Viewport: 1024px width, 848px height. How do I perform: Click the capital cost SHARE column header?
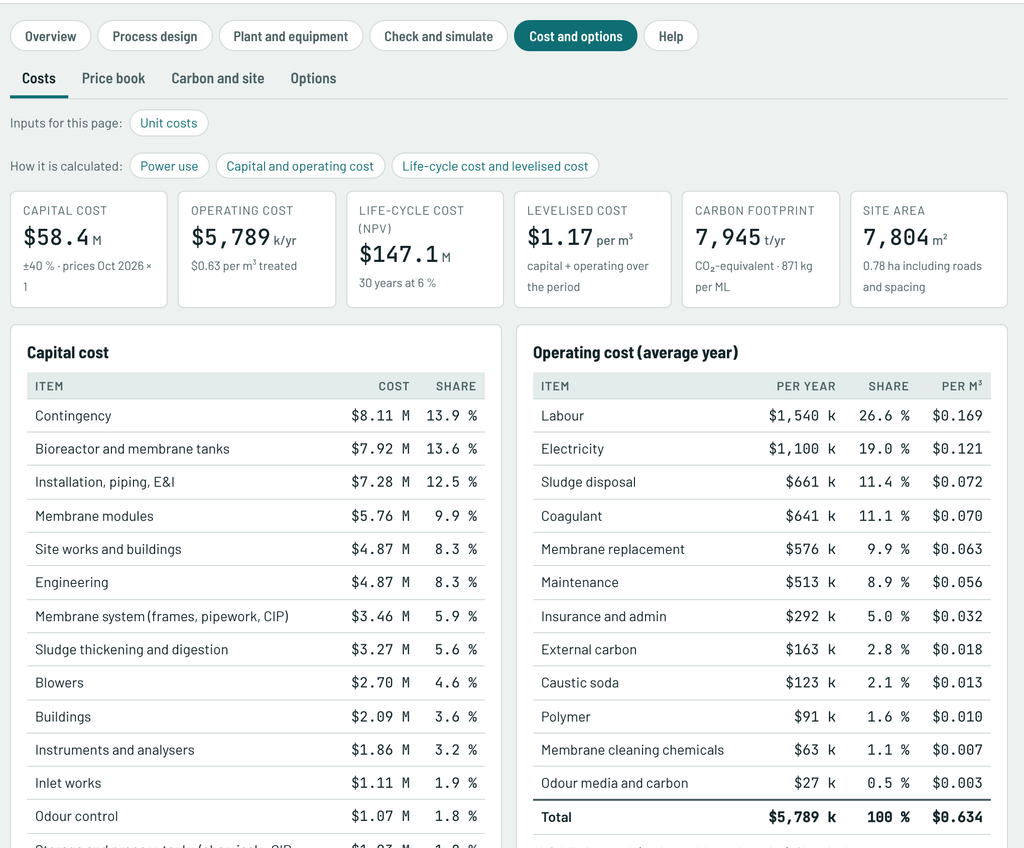(x=456, y=386)
